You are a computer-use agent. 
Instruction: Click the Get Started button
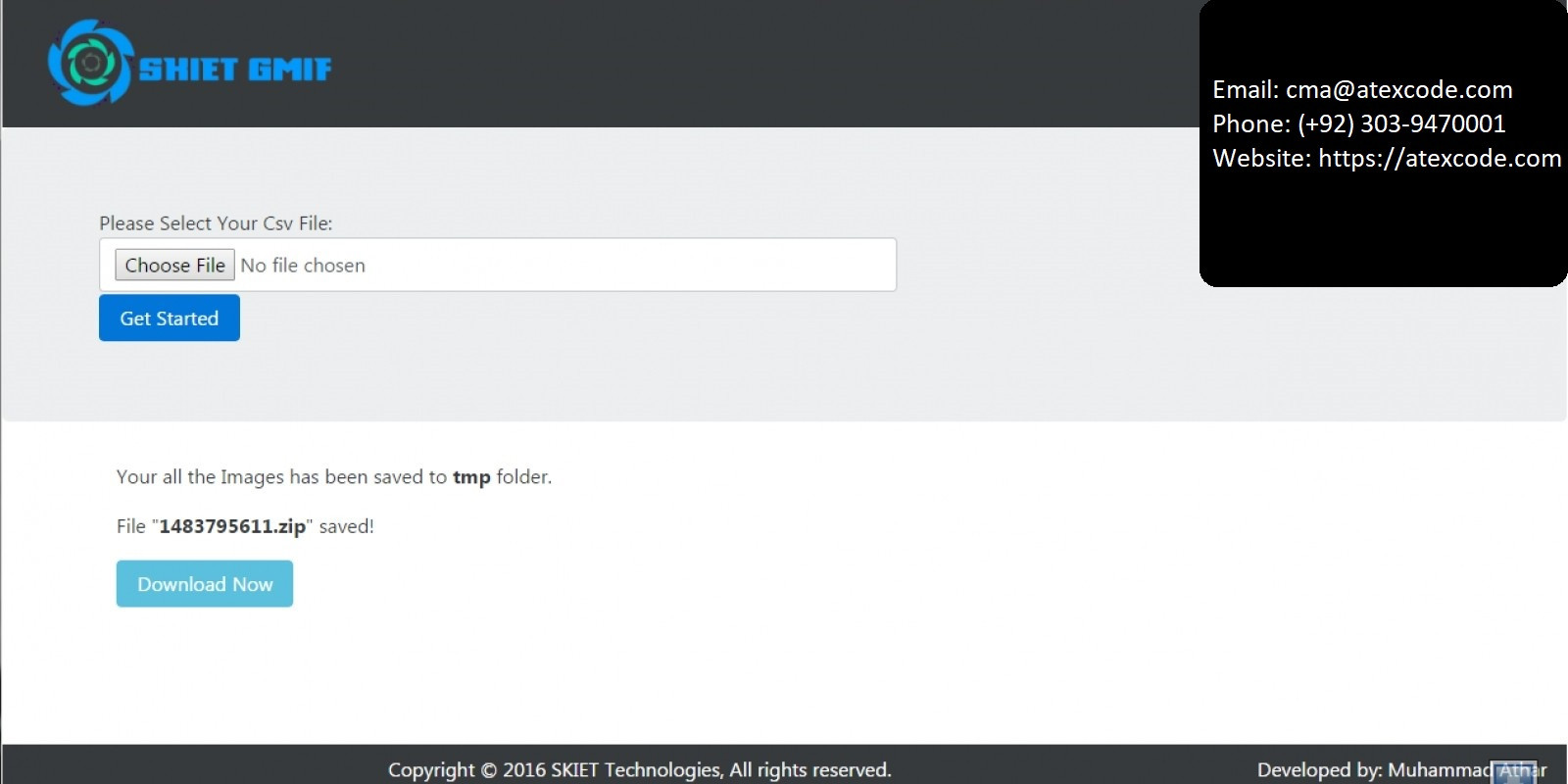tap(170, 318)
